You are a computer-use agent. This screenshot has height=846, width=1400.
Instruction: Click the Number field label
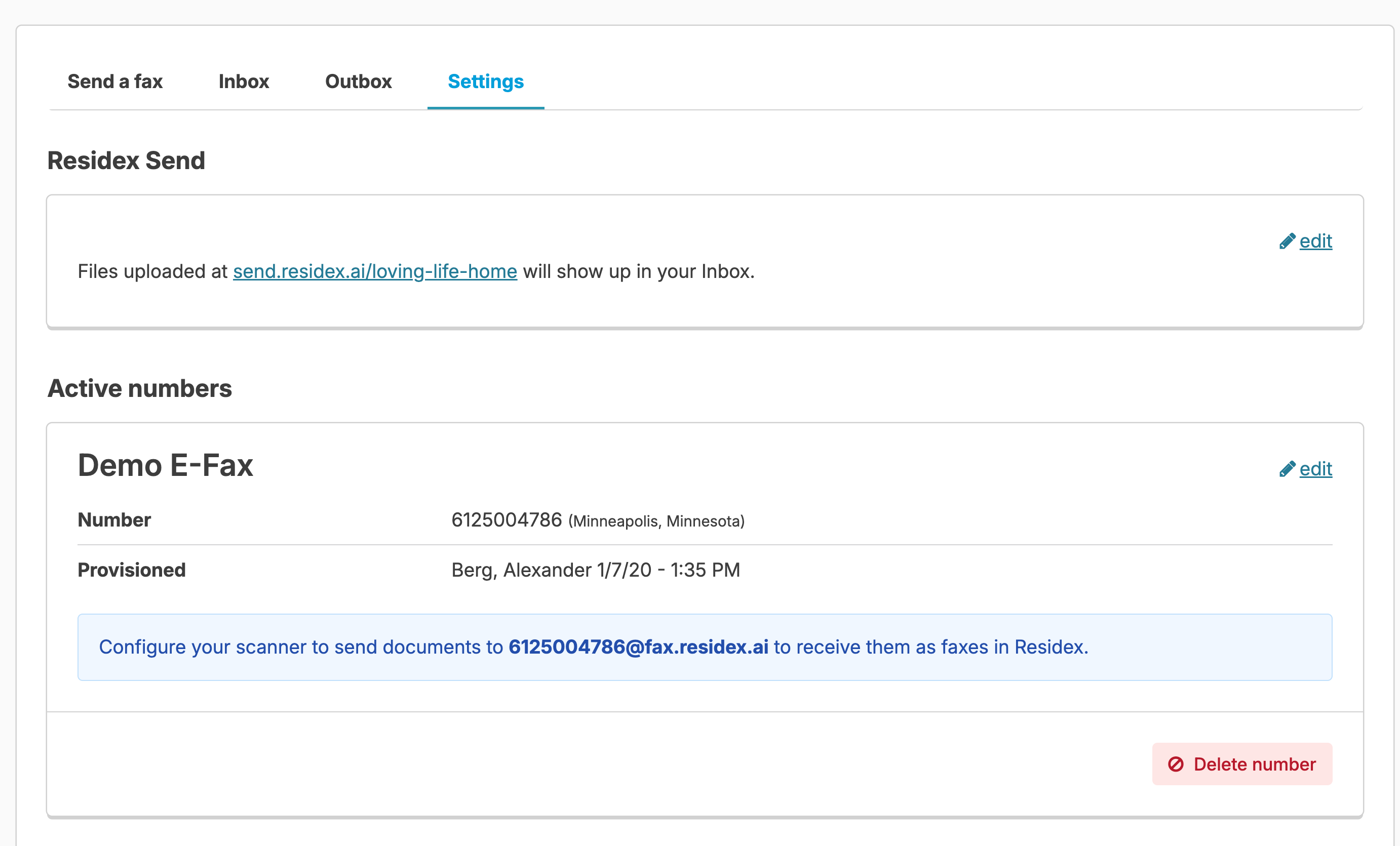[x=114, y=519]
